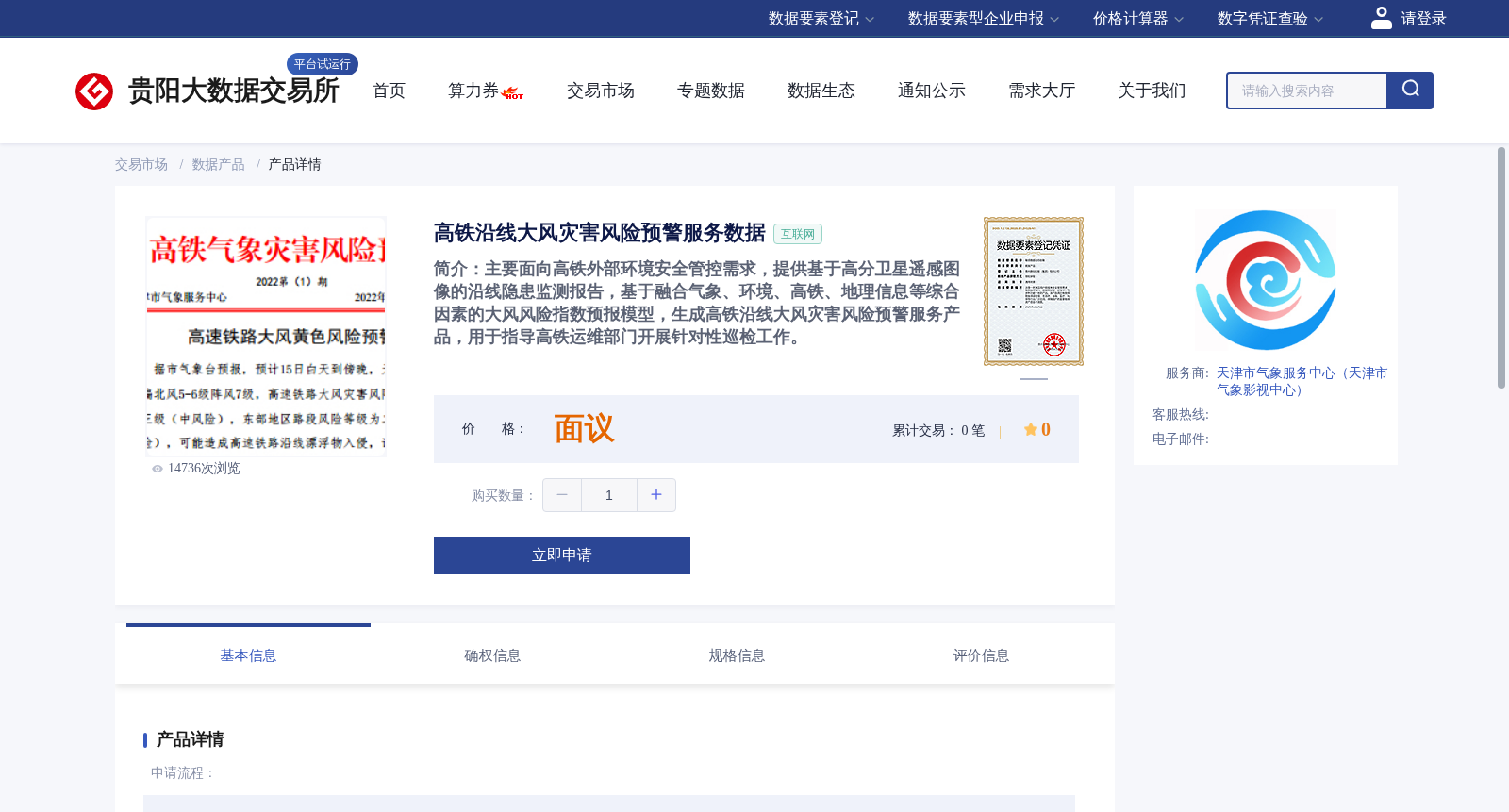1509x812 pixels.
Task: Click the HOT badge next to 算力券
Action: 513,93
